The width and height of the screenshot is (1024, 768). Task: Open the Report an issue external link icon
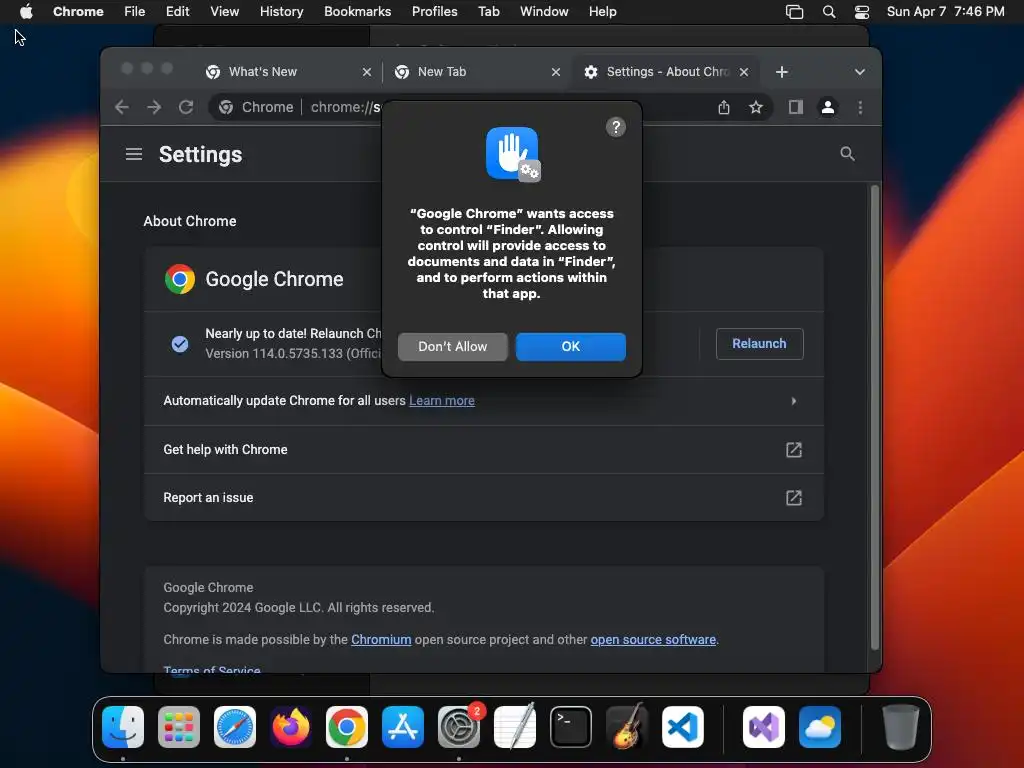(793, 498)
